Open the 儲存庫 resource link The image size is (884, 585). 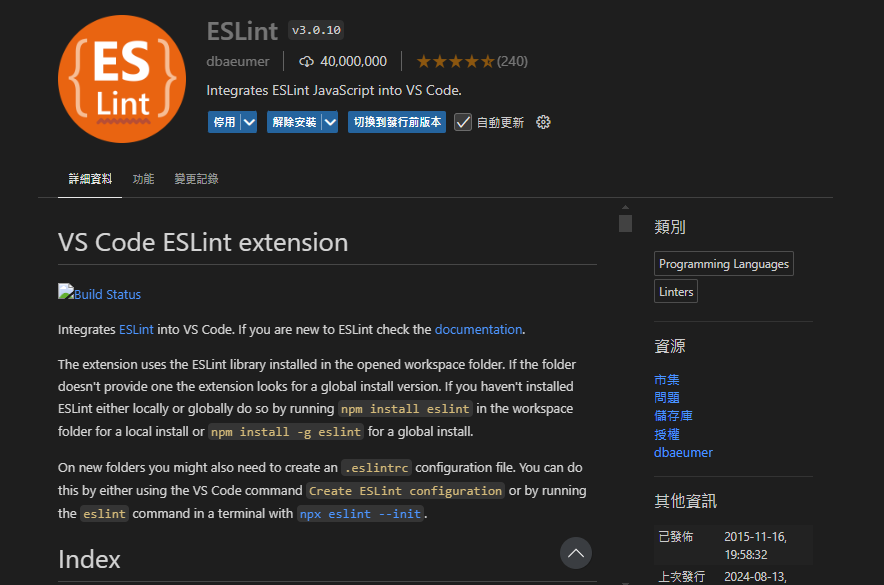tap(673, 416)
